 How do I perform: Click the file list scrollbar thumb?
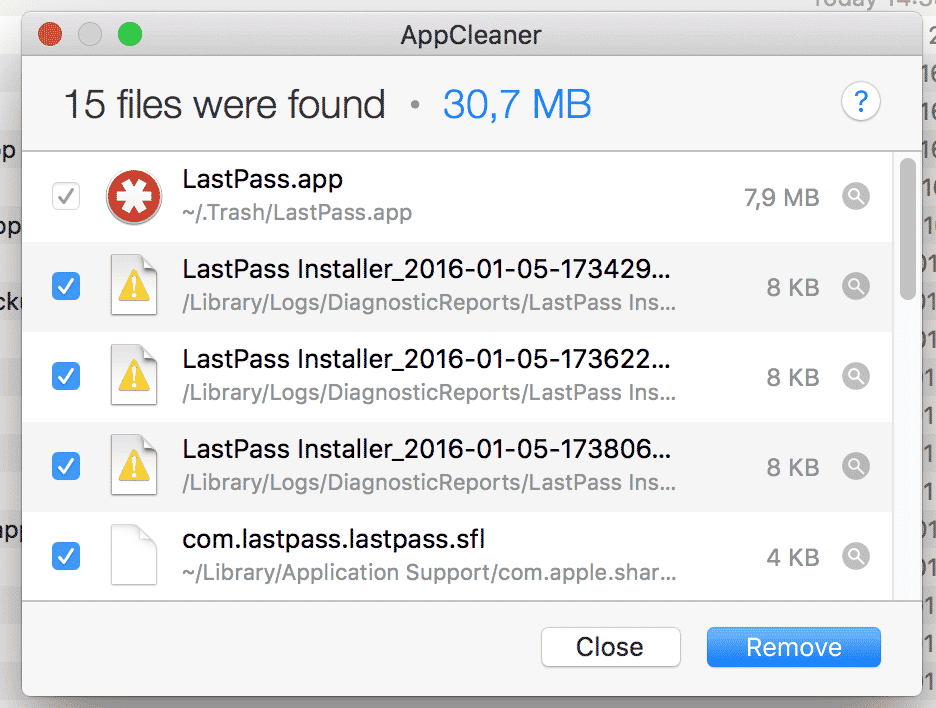(908, 229)
